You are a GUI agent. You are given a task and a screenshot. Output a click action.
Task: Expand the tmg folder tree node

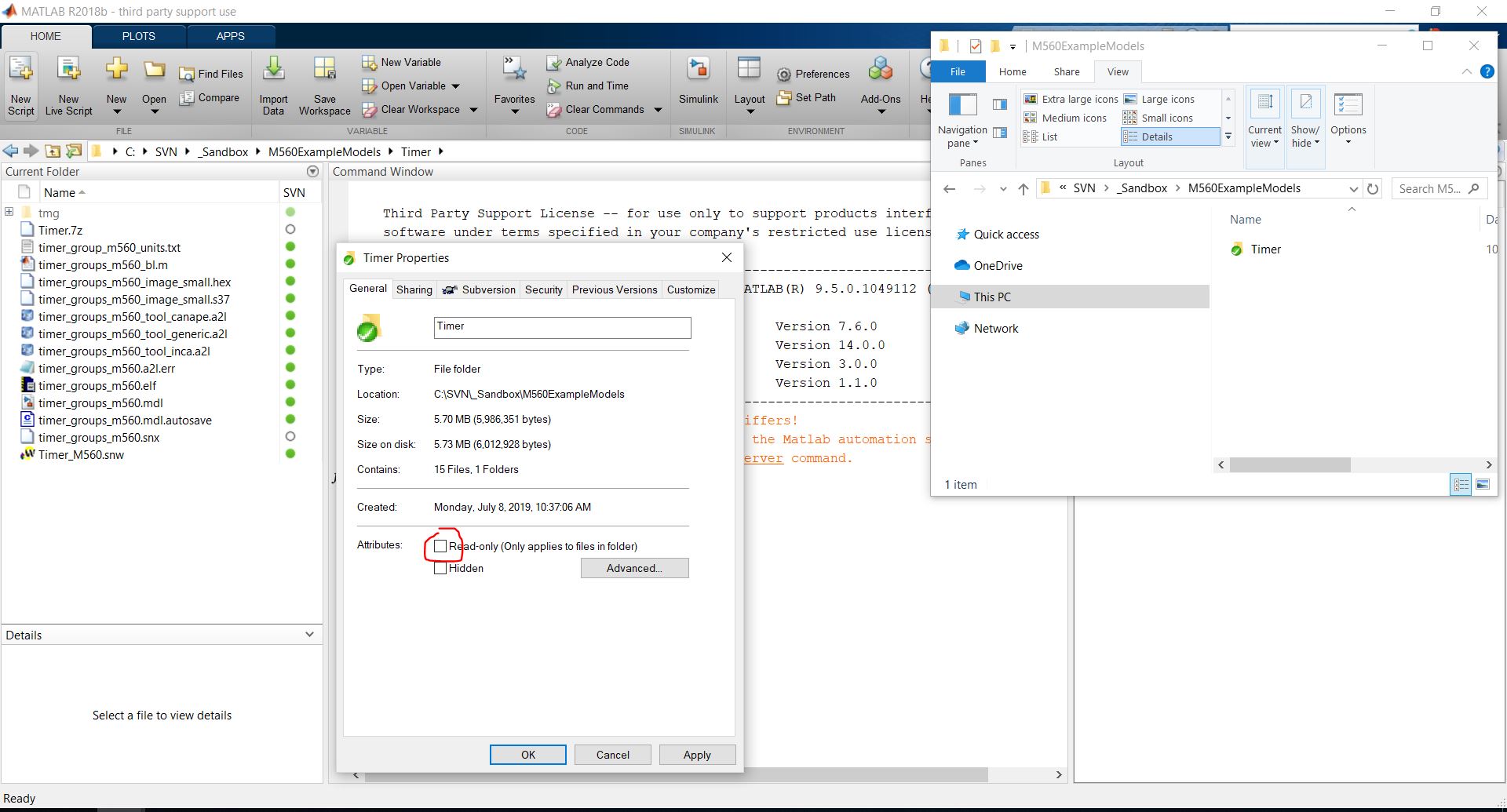pyautogui.click(x=9, y=212)
